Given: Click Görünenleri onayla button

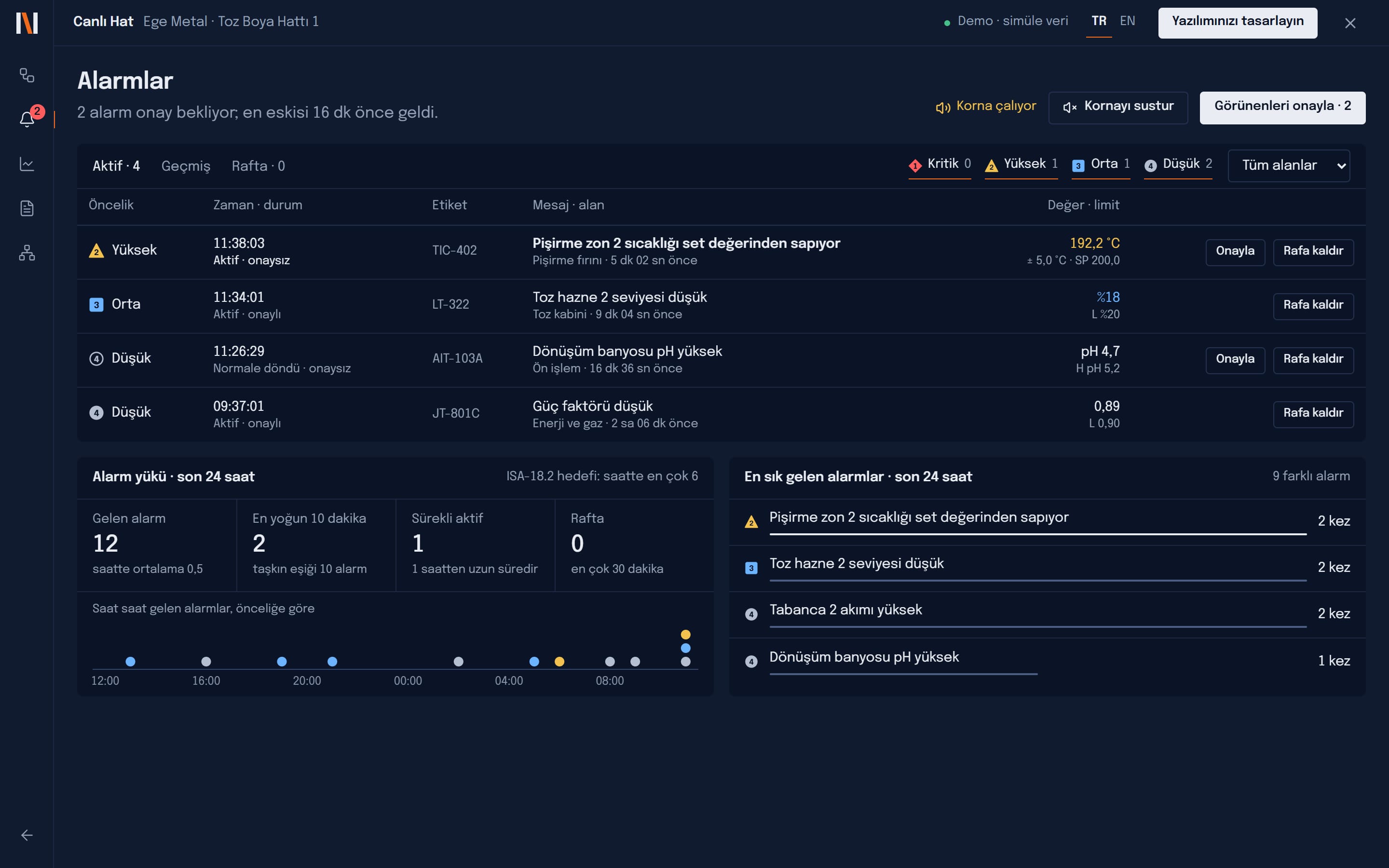Looking at the screenshot, I should 1282,108.
